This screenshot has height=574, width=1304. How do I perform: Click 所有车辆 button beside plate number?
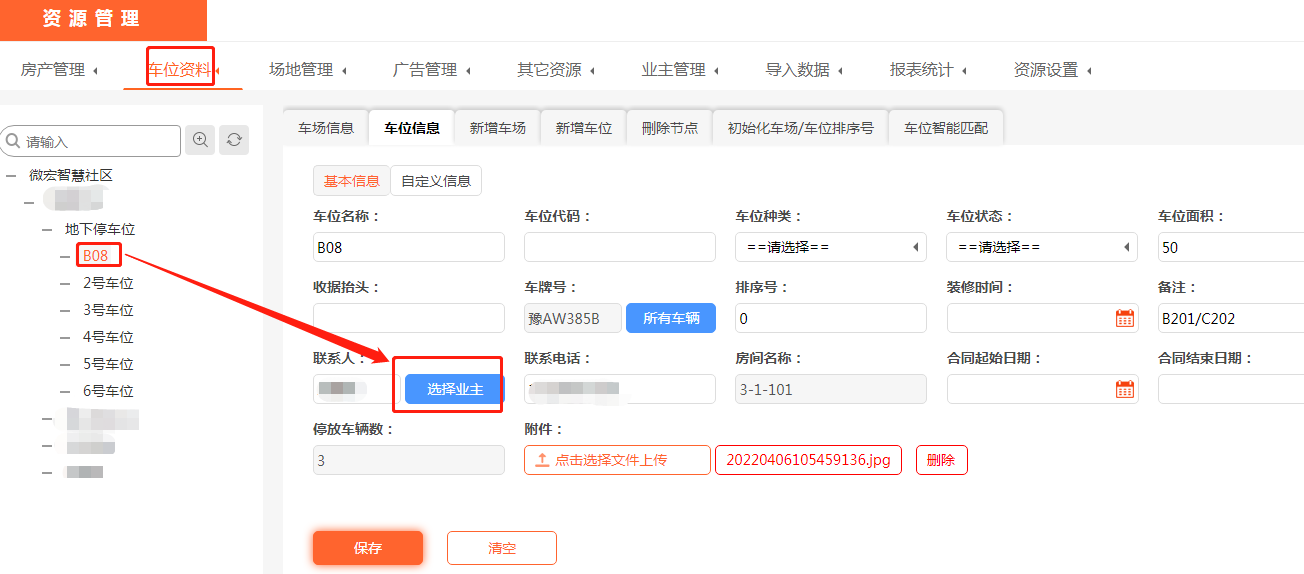670,318
